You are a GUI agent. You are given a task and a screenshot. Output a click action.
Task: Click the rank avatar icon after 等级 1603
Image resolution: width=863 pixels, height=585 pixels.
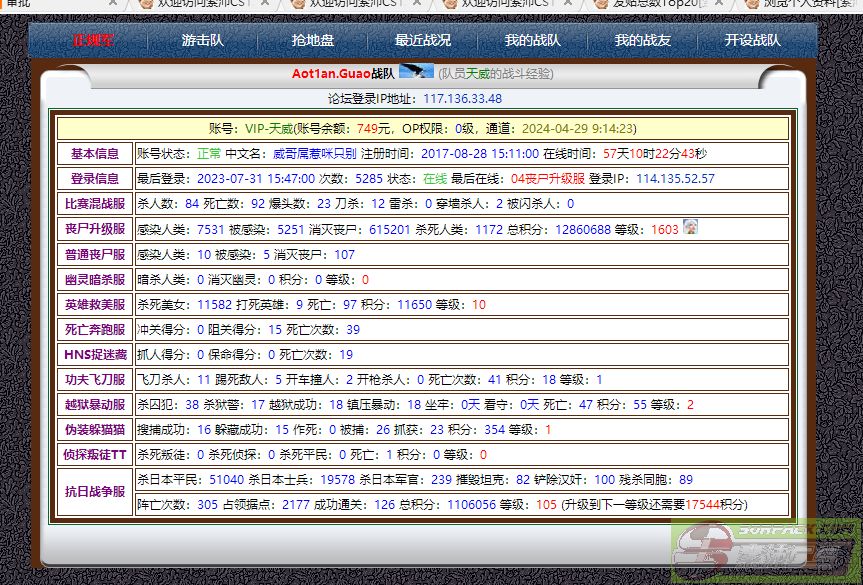tap(689, 227)
